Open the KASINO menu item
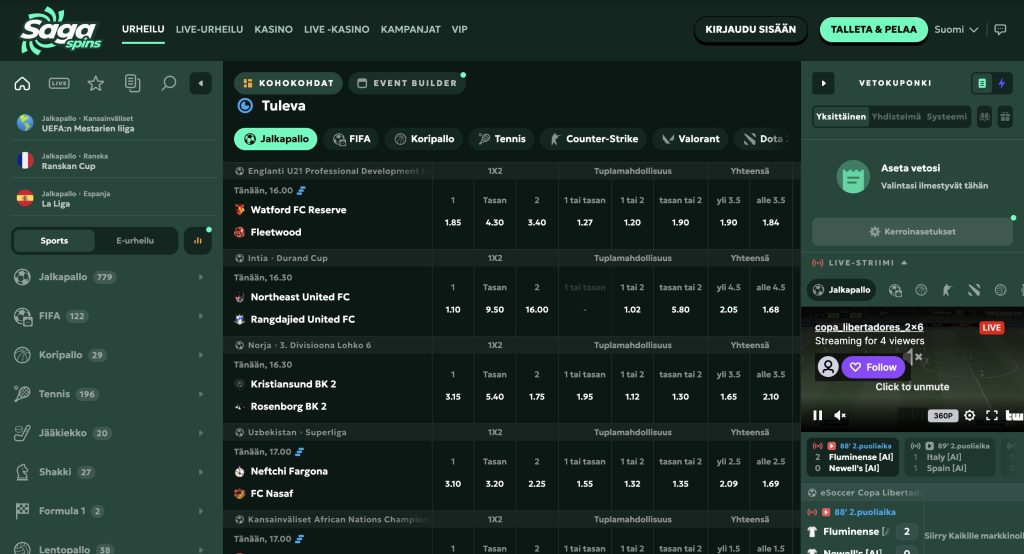This screenshot has width=1024, height=554. click(x=273, y=29)
